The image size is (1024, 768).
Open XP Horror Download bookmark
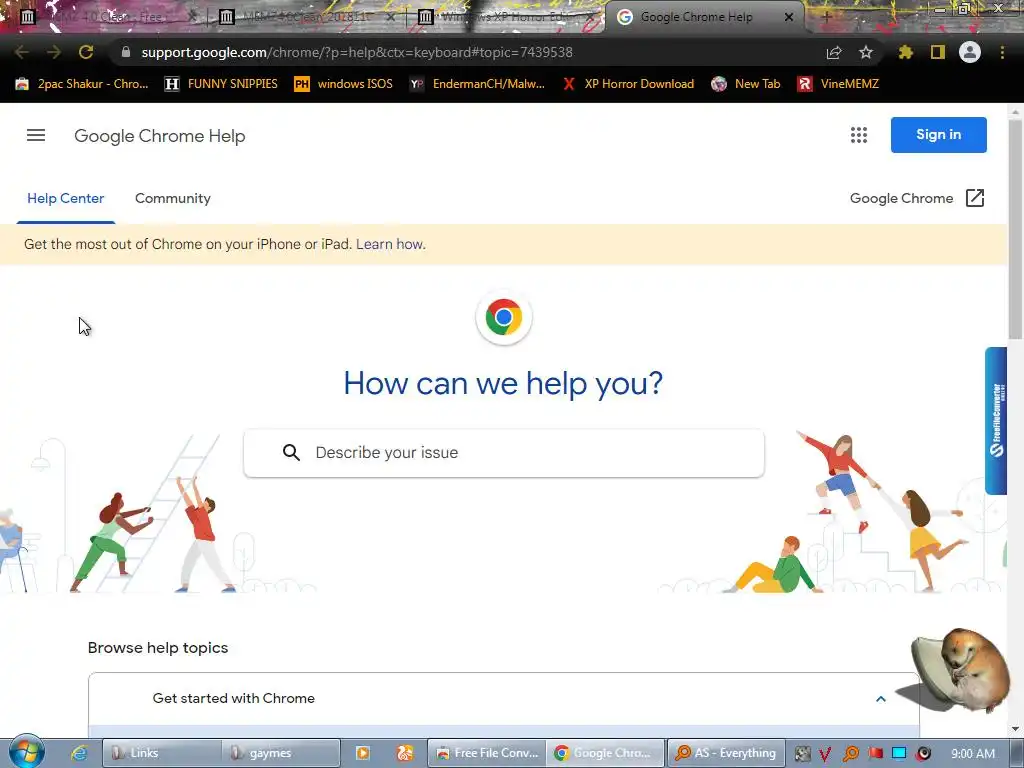(x=628, y=84)
